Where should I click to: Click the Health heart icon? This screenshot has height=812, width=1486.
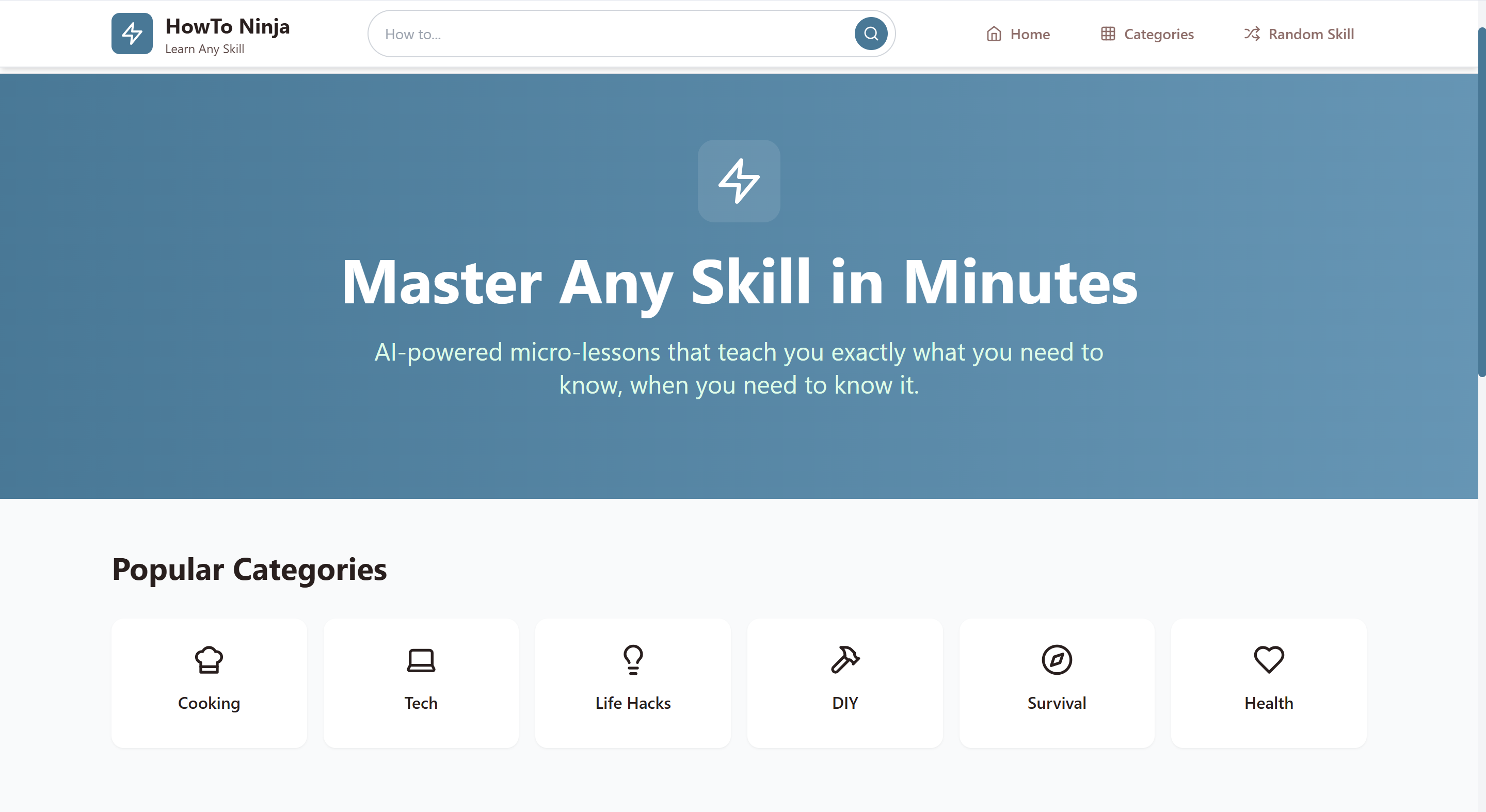coord(1269,659)
